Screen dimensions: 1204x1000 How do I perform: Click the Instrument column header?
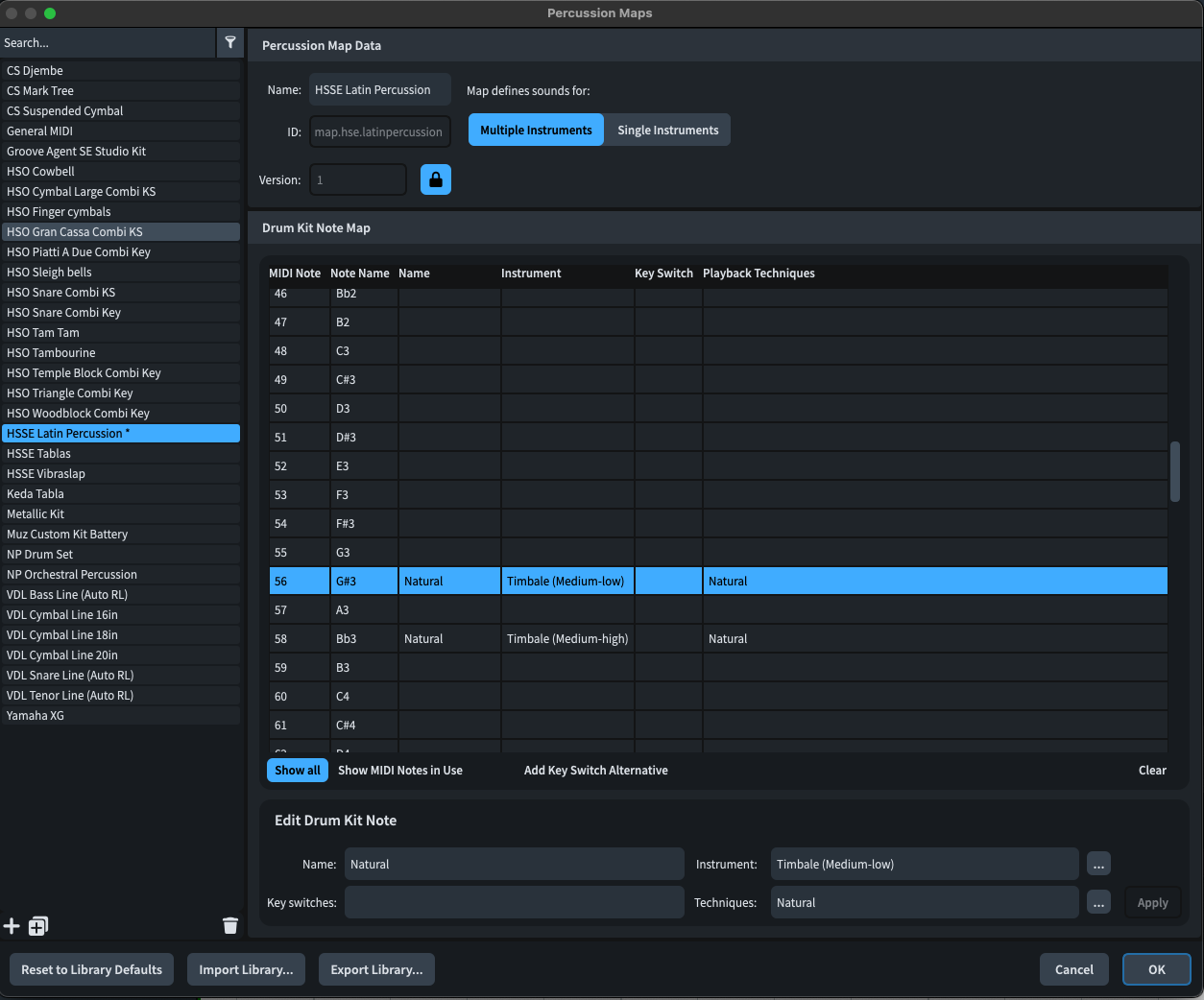pyautogui.click(x=531, y=273)
